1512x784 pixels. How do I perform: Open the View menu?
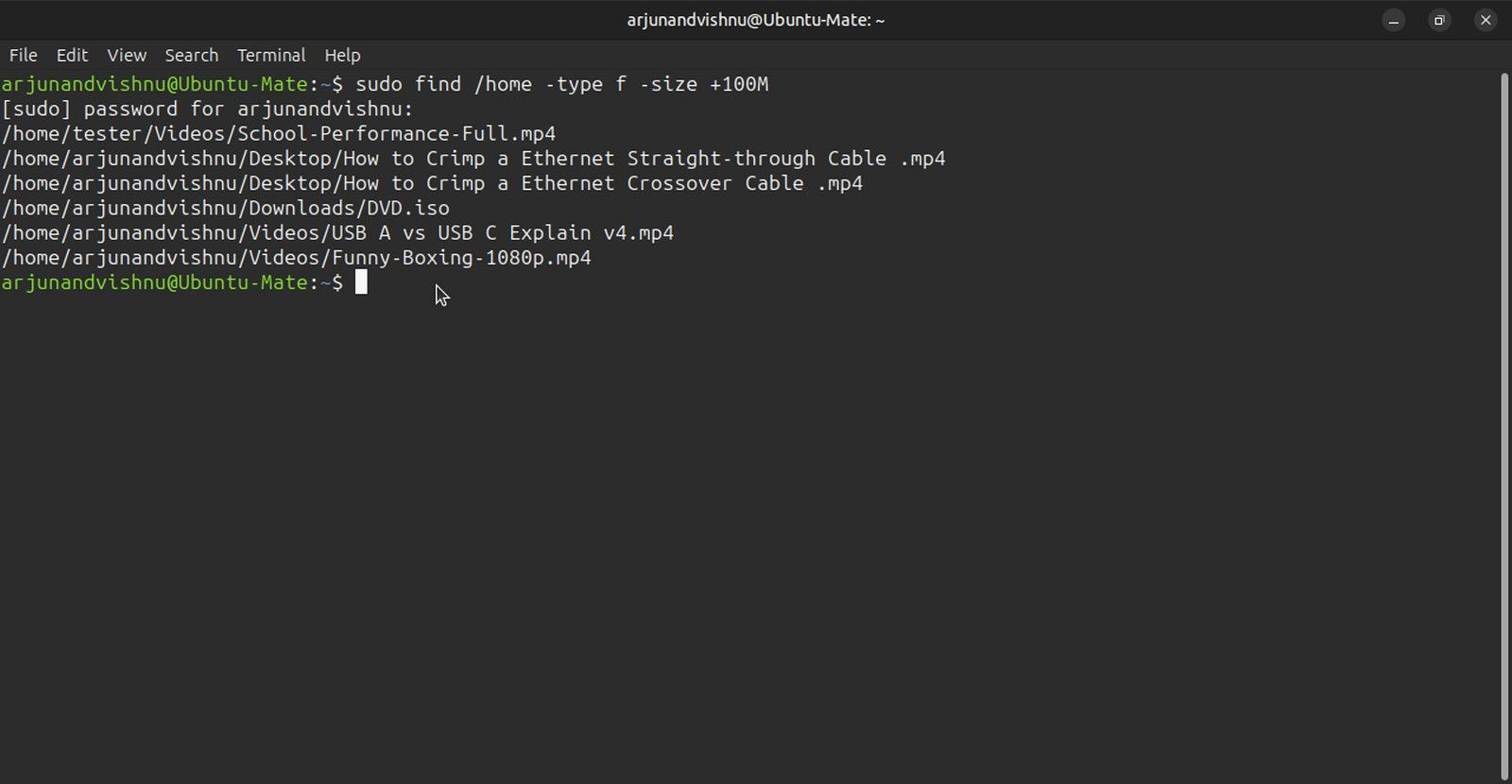(x=127, y=55)
